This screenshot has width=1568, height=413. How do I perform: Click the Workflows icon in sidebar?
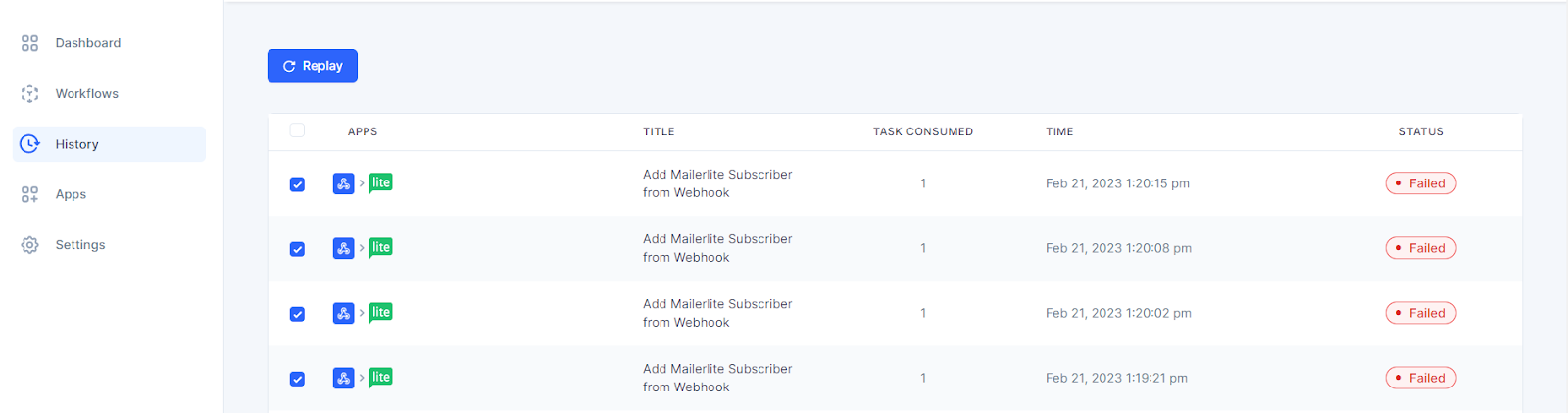click(30, 94)
